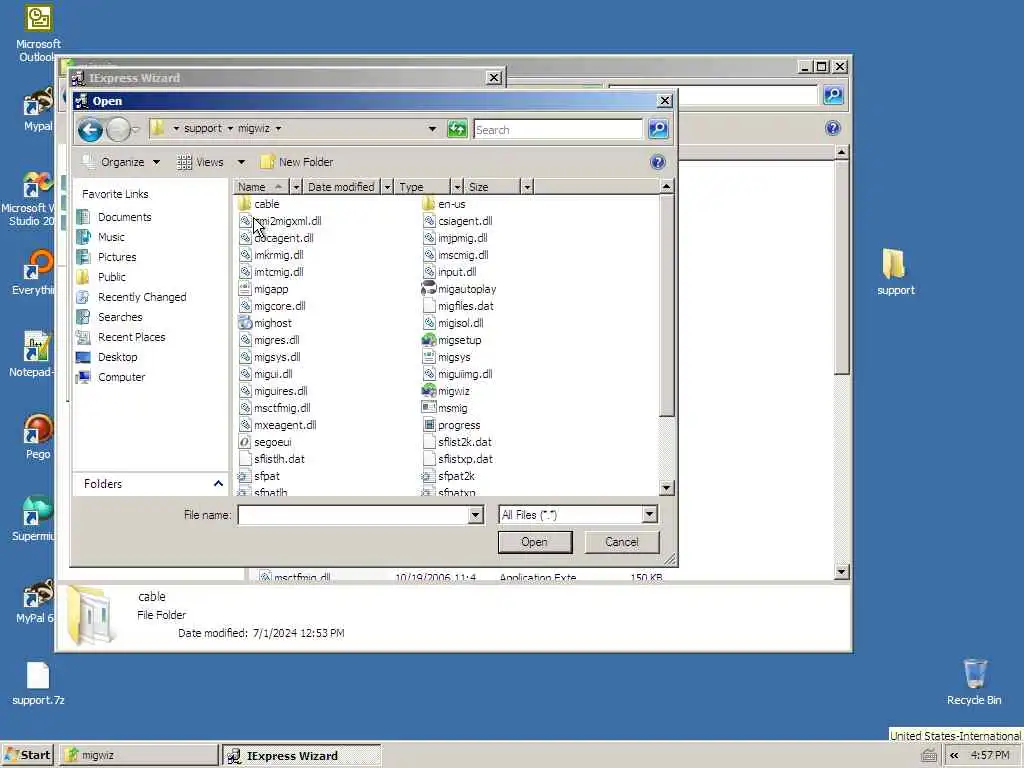The width and height of the screenshot is (1024, 768).
Task: Open the file type All Files dropdown
Action: pos(649,515)
